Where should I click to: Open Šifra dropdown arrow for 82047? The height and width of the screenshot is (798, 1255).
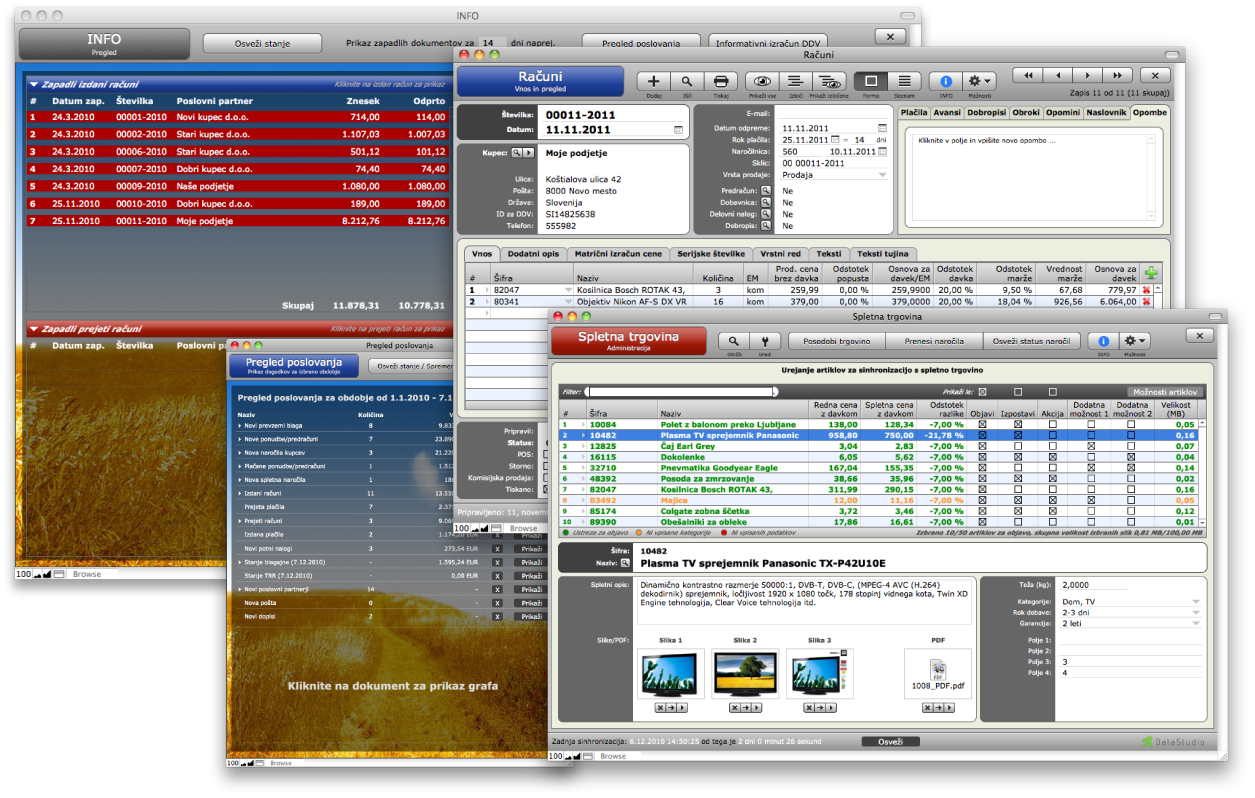568,289
